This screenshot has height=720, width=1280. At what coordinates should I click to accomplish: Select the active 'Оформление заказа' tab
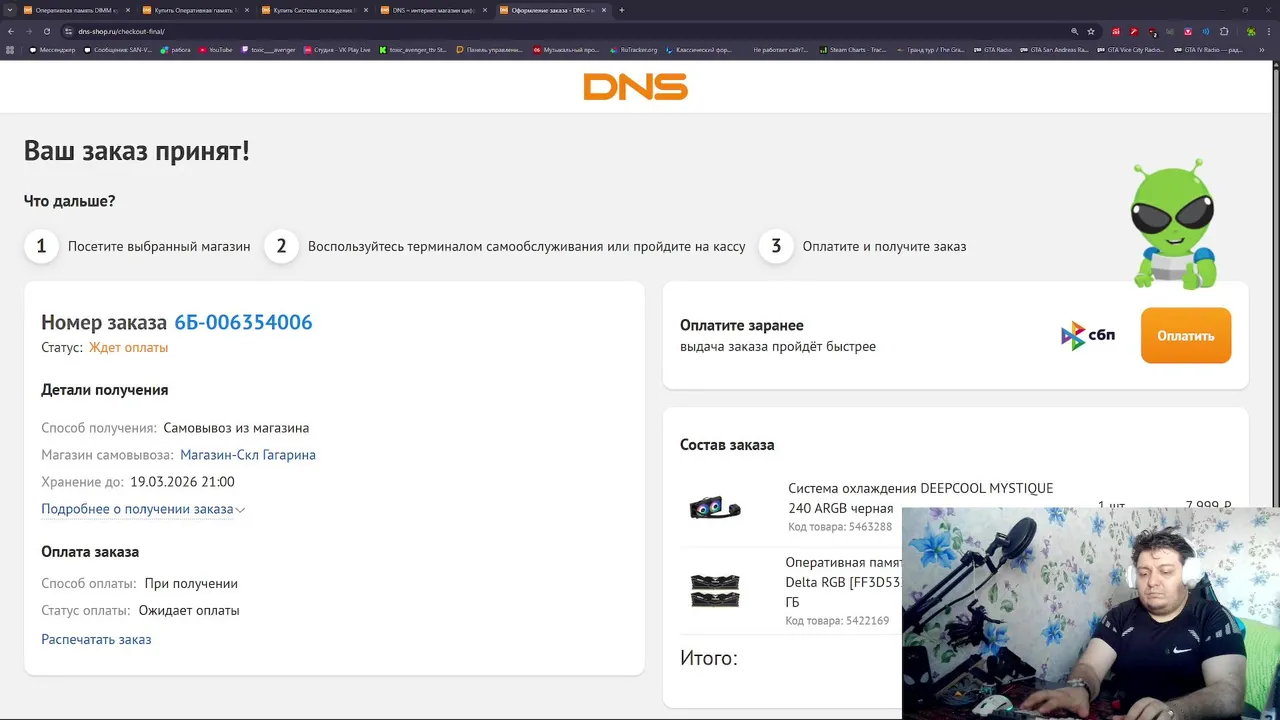tap(552, 10)
